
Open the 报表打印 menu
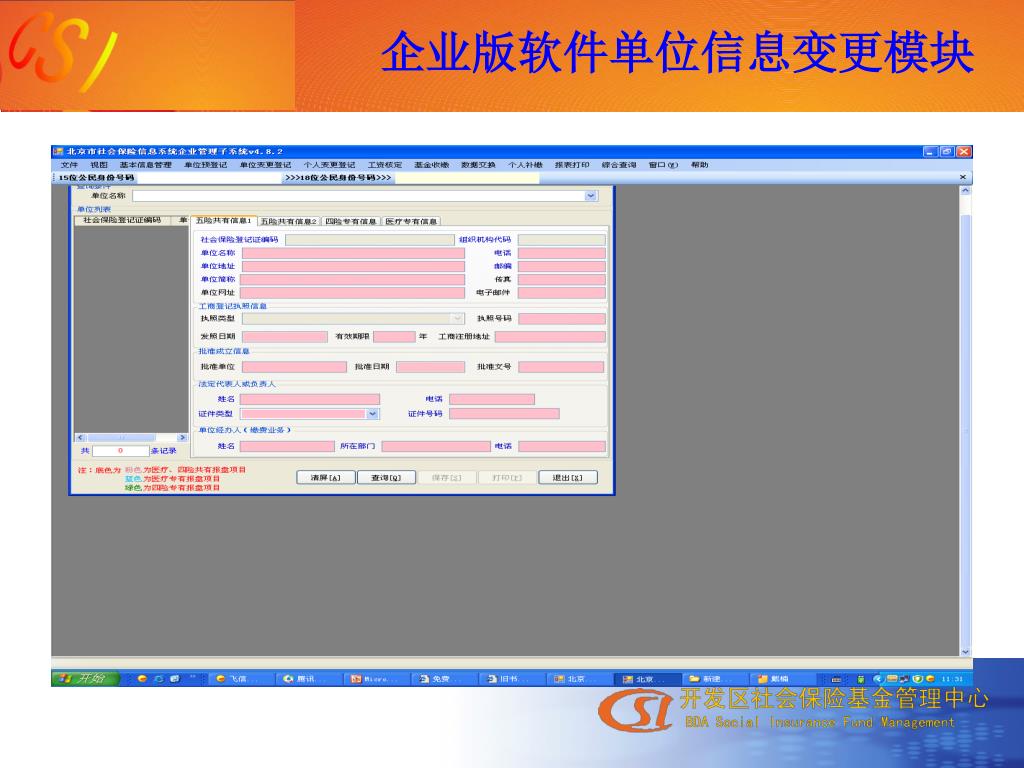pyautogui.click(x=572, y=165)
